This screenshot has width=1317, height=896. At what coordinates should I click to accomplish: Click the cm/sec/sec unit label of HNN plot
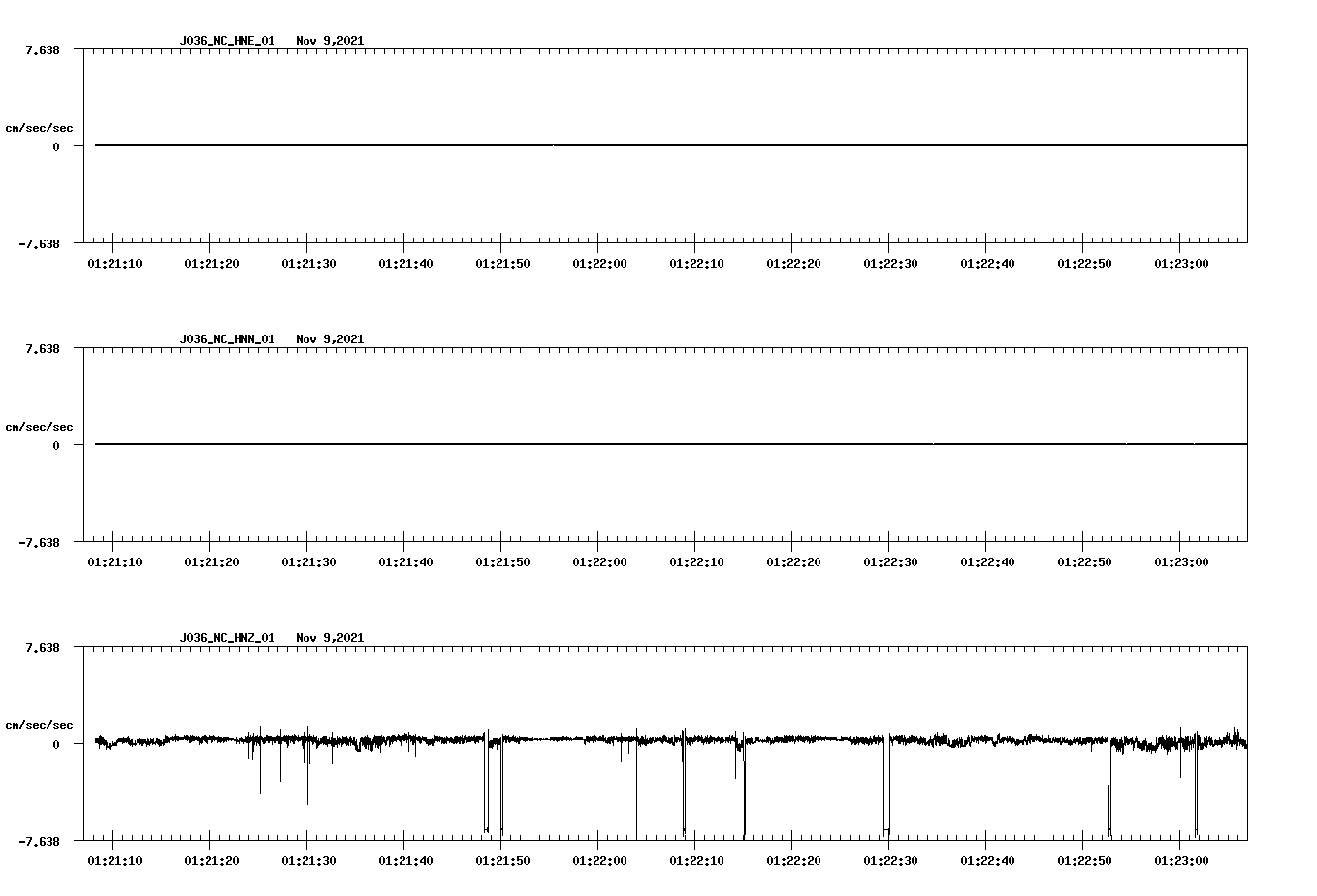pyautogui.click(x=39, y=427)
